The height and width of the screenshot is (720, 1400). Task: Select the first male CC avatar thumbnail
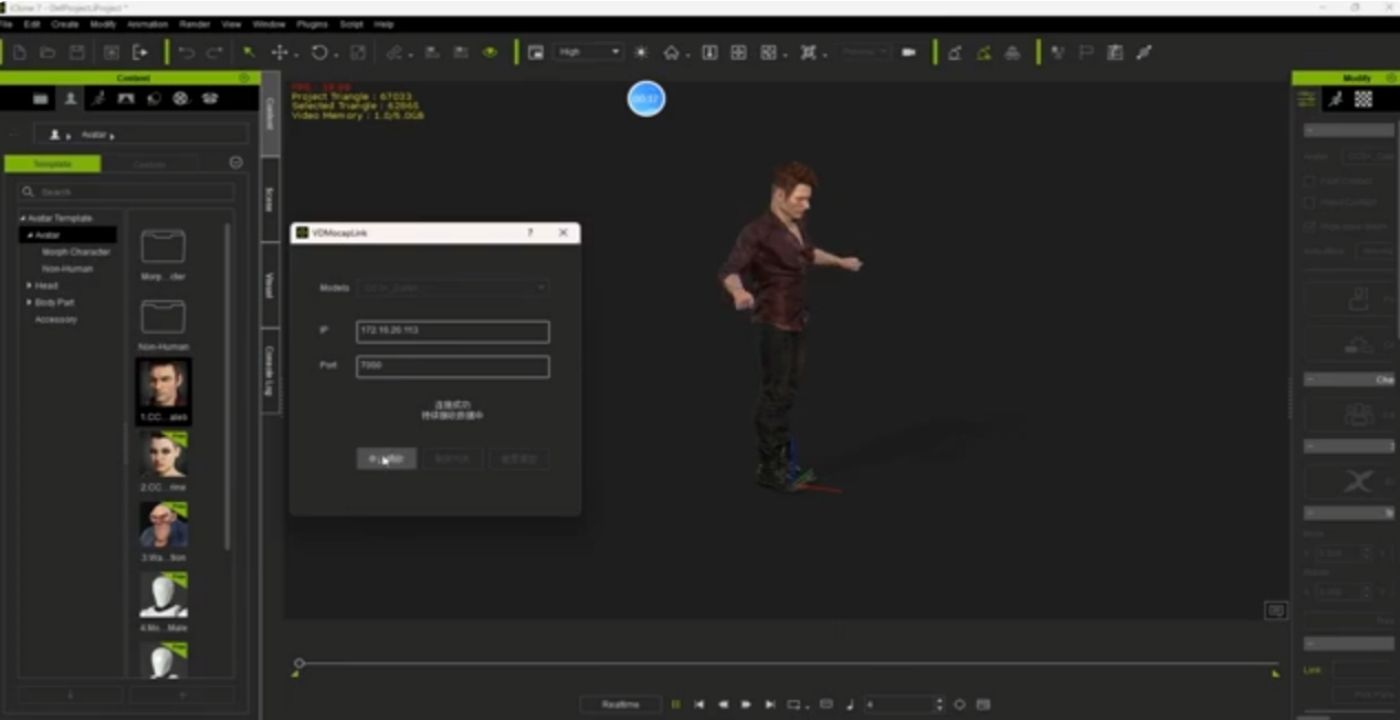tap(164, 385)
